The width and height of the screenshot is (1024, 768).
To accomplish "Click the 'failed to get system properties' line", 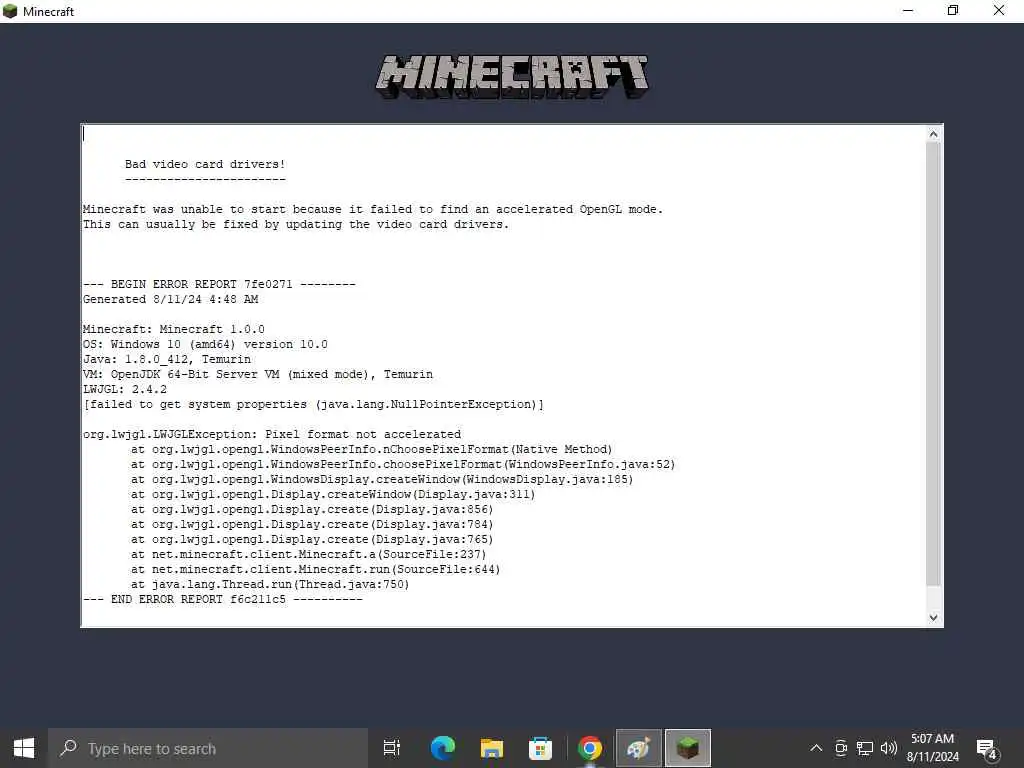I will [x=313, y=405].
